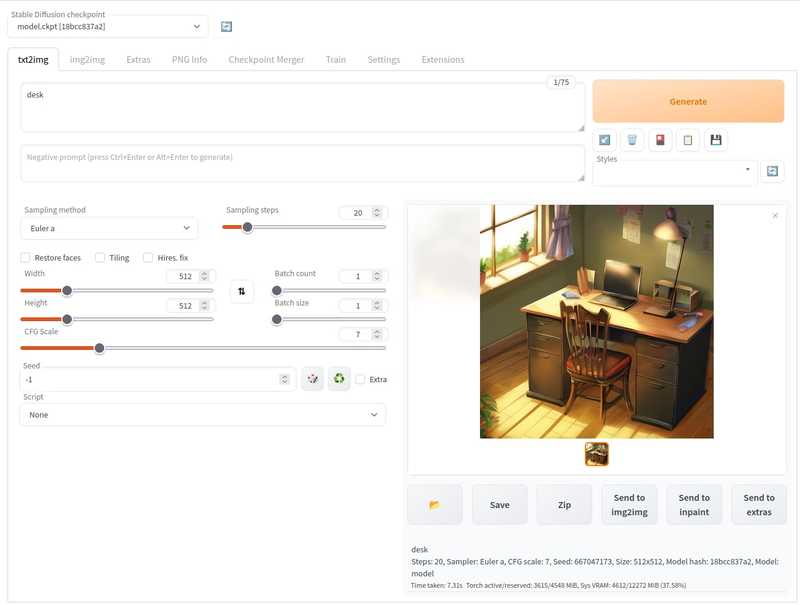Save style with floppy disk icon
This screenshot has height=605, width=800.
(716, 140)
